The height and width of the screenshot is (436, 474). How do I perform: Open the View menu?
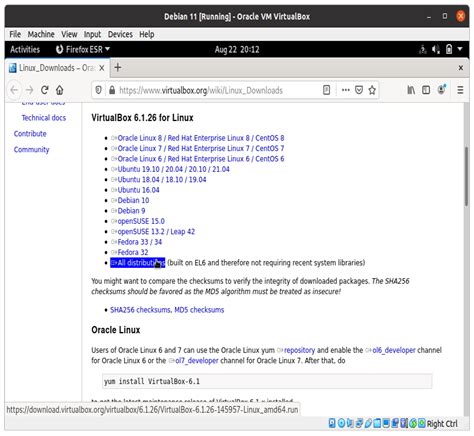click(69, 34)
